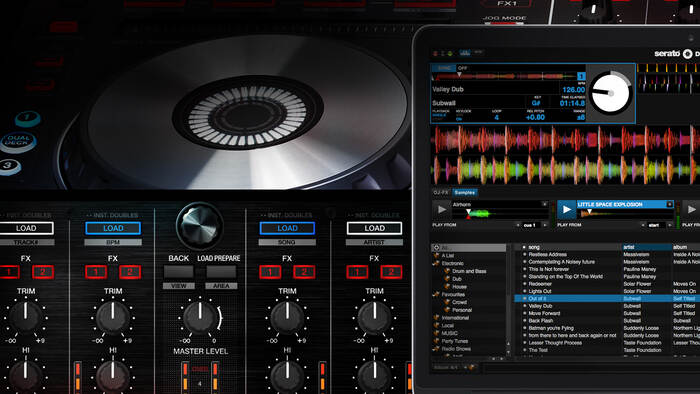This screenshot has width=700, height=394.
Task: Click the large browse rotary knob above BACK
Action: click(x=200, y=225)
